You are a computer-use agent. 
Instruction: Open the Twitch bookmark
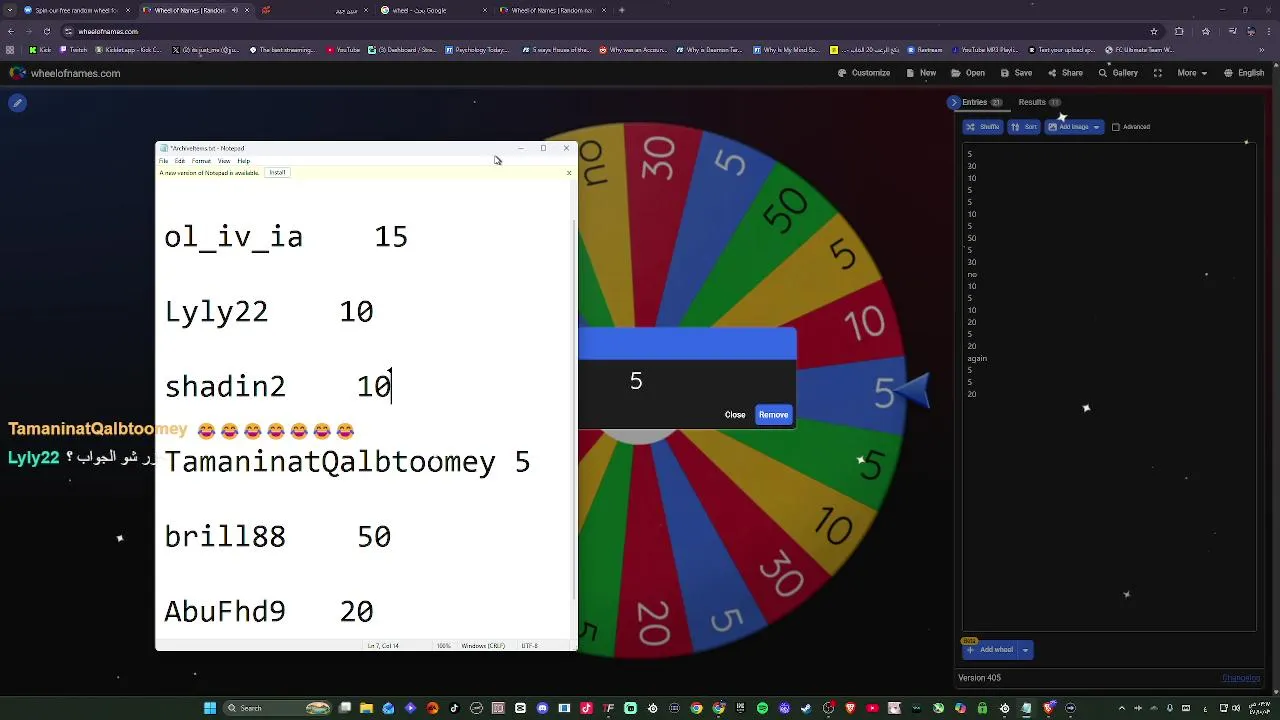tap(74, 50)
